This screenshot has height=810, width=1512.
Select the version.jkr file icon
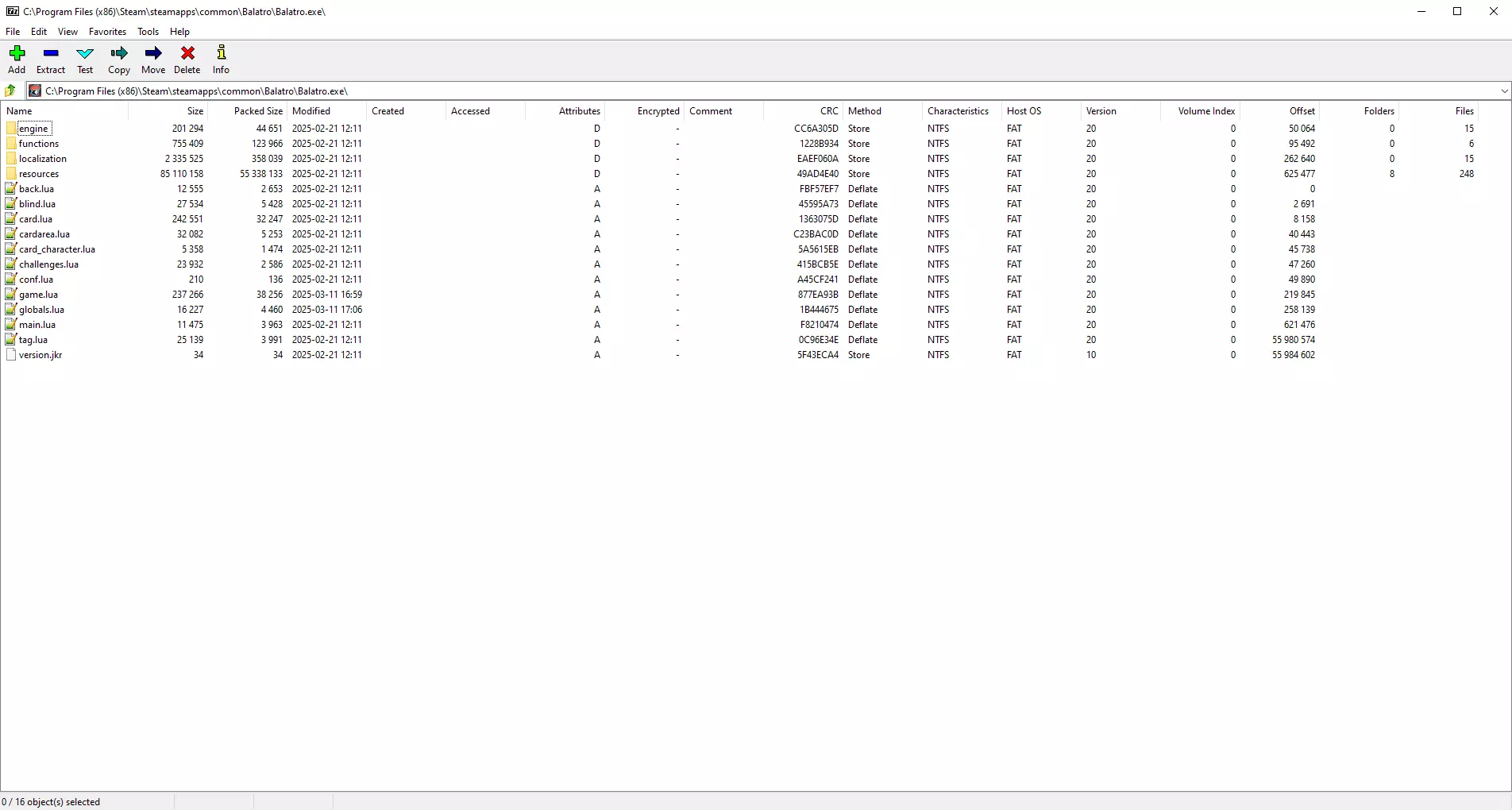coord(11,355)
